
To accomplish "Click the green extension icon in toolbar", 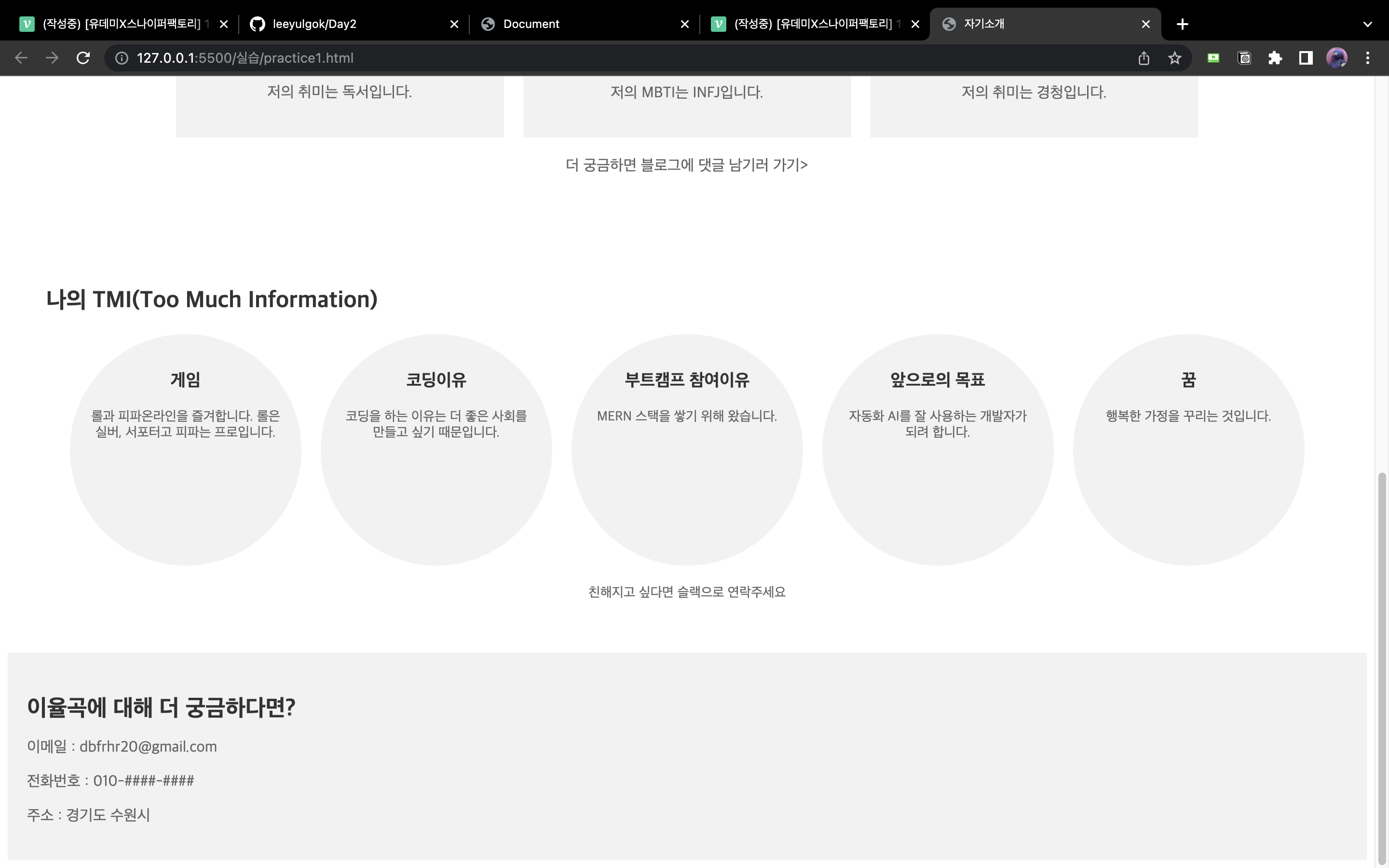I will point(1213,58).
